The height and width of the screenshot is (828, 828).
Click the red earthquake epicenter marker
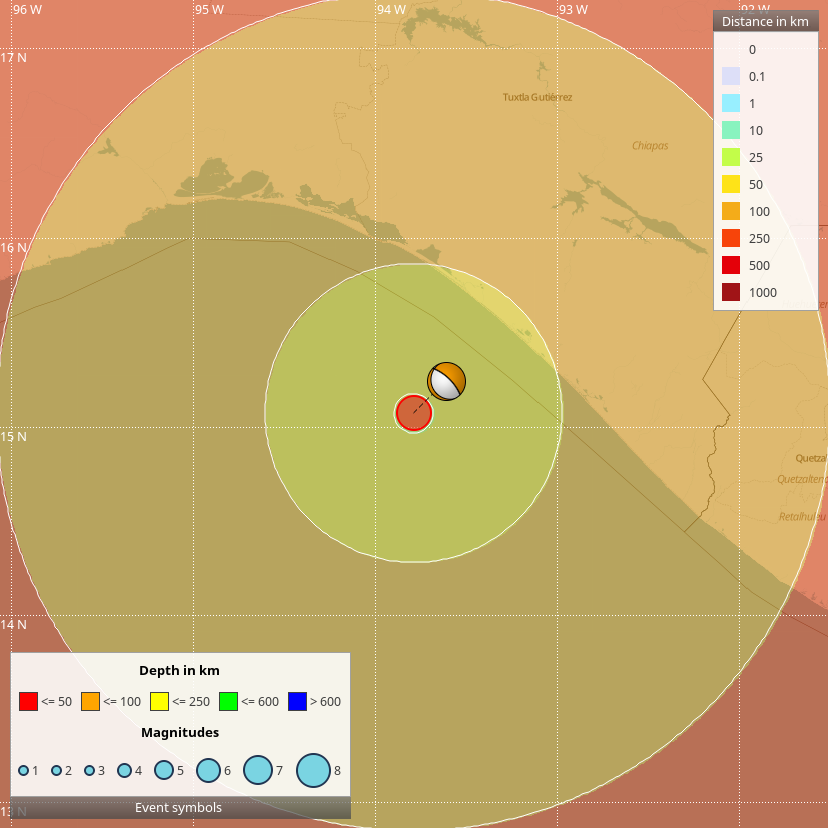pyautogui.click(x=413, y=413)
